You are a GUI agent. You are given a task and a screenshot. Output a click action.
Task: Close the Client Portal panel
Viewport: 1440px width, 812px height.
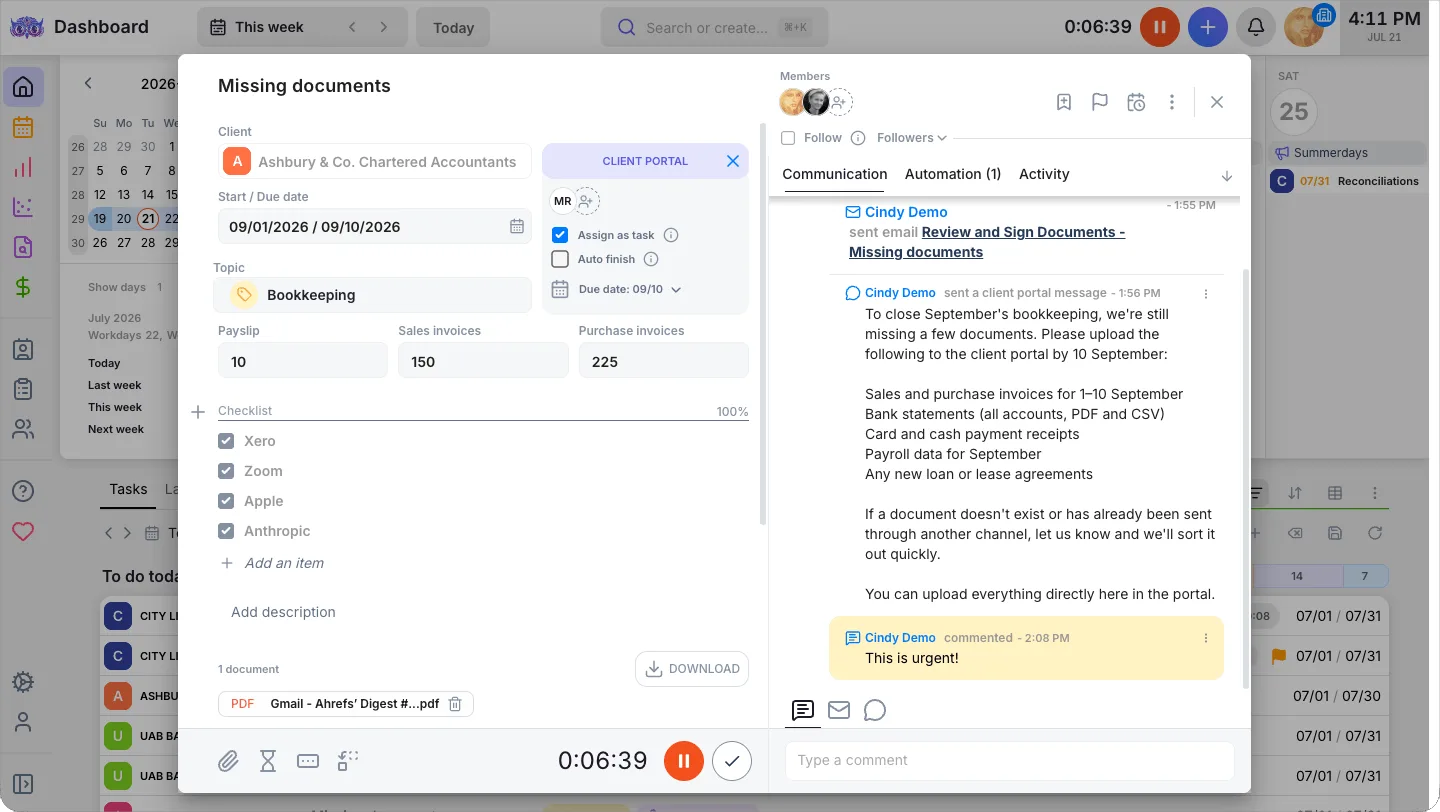pyautogui.click(x=733, y=161)
